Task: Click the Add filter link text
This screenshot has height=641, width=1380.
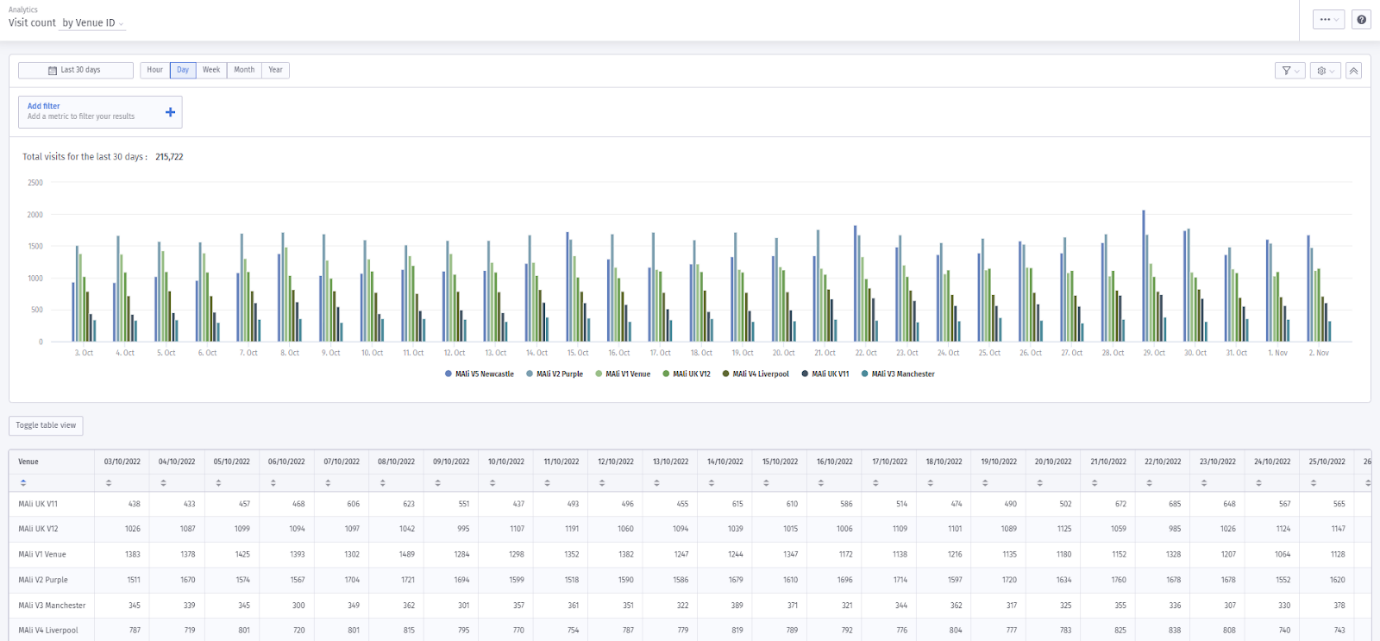Action: pos(43,106)
